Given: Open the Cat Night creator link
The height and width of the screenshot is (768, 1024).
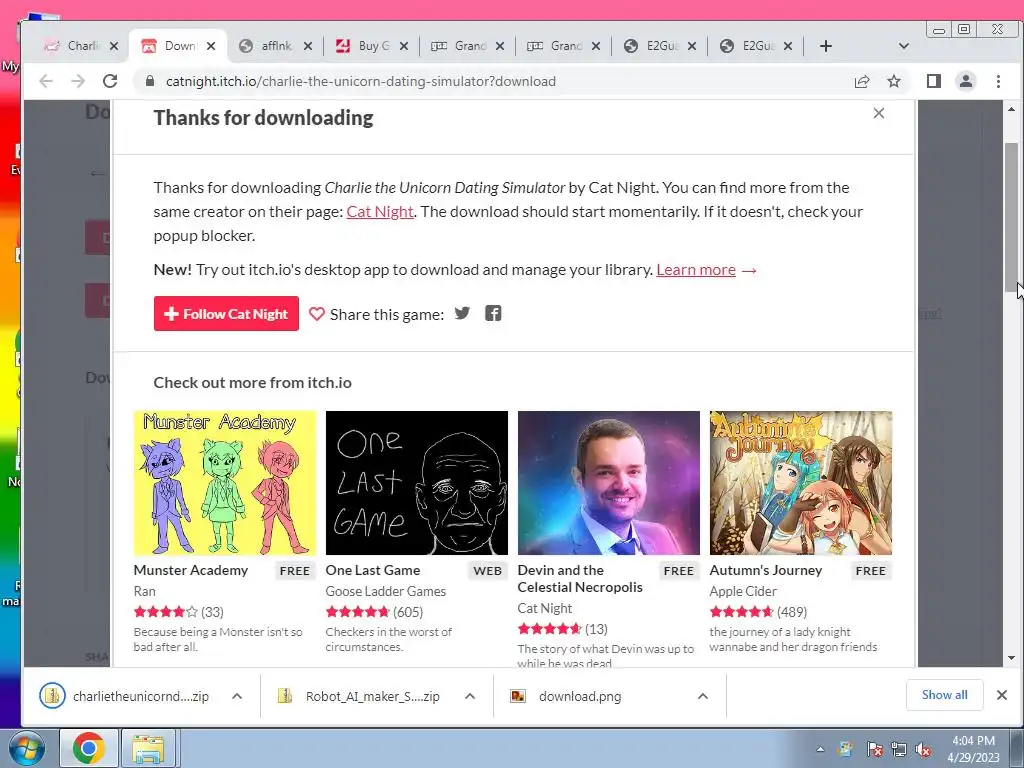Looking at the screenshot, I should (x=380, y=212).
